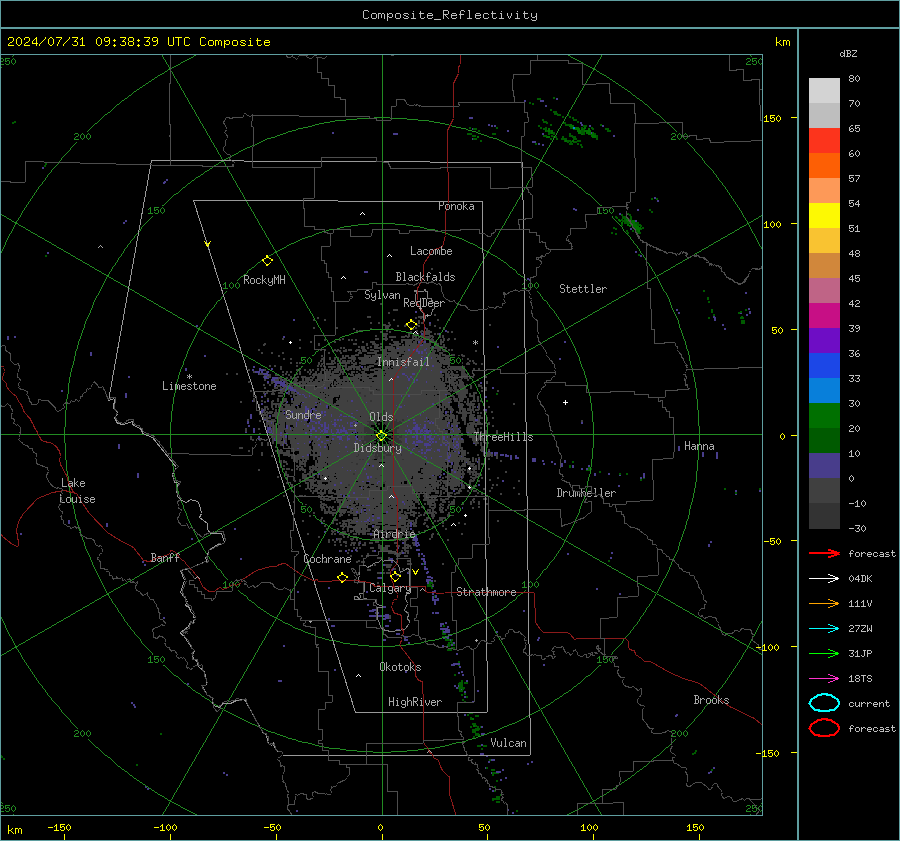Click the 'Didsbury' city label
This screenshot has height=841, width=900.
pyautogui.click(x=377, y=448)
